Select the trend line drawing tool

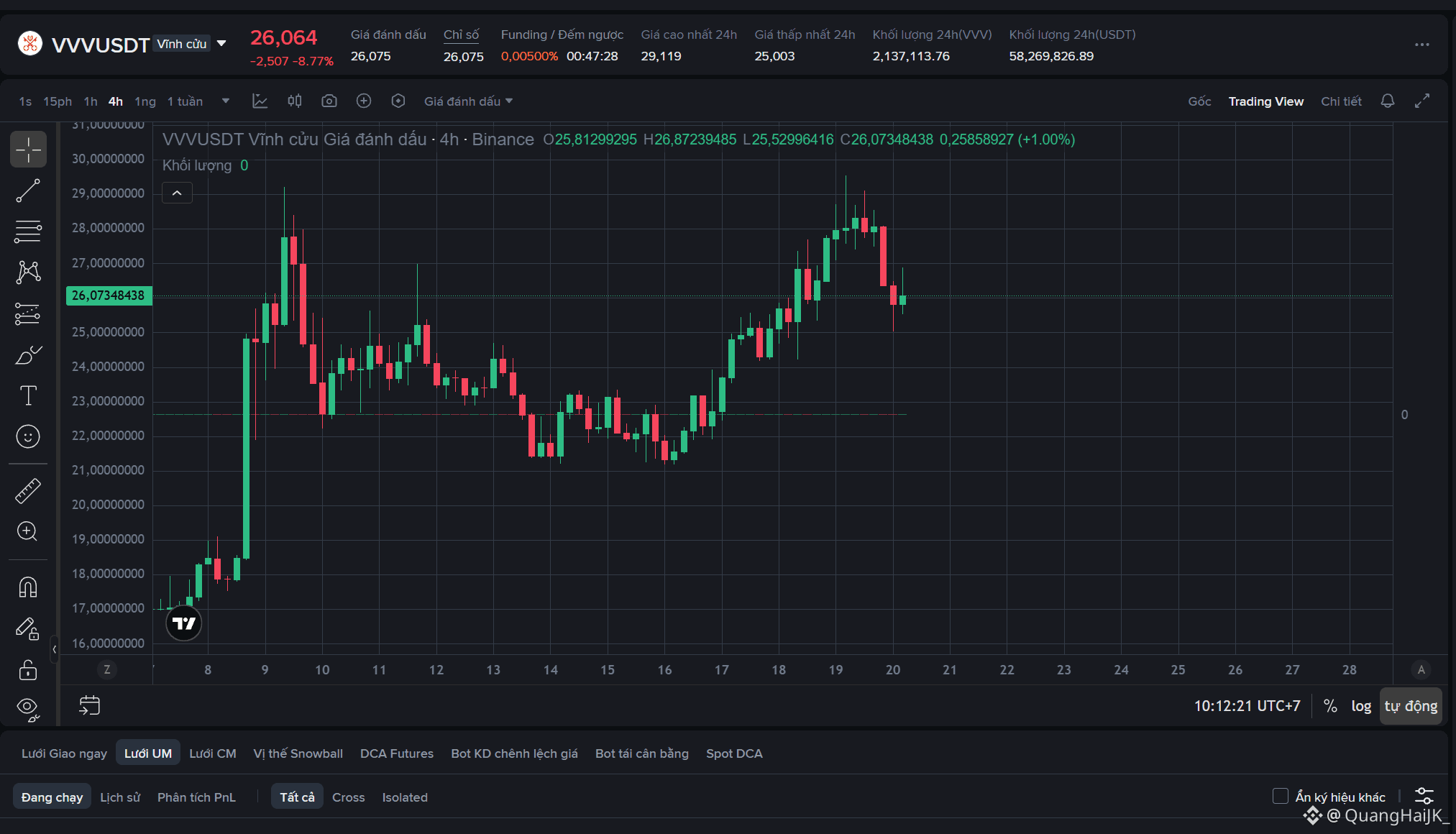(28, 191)
